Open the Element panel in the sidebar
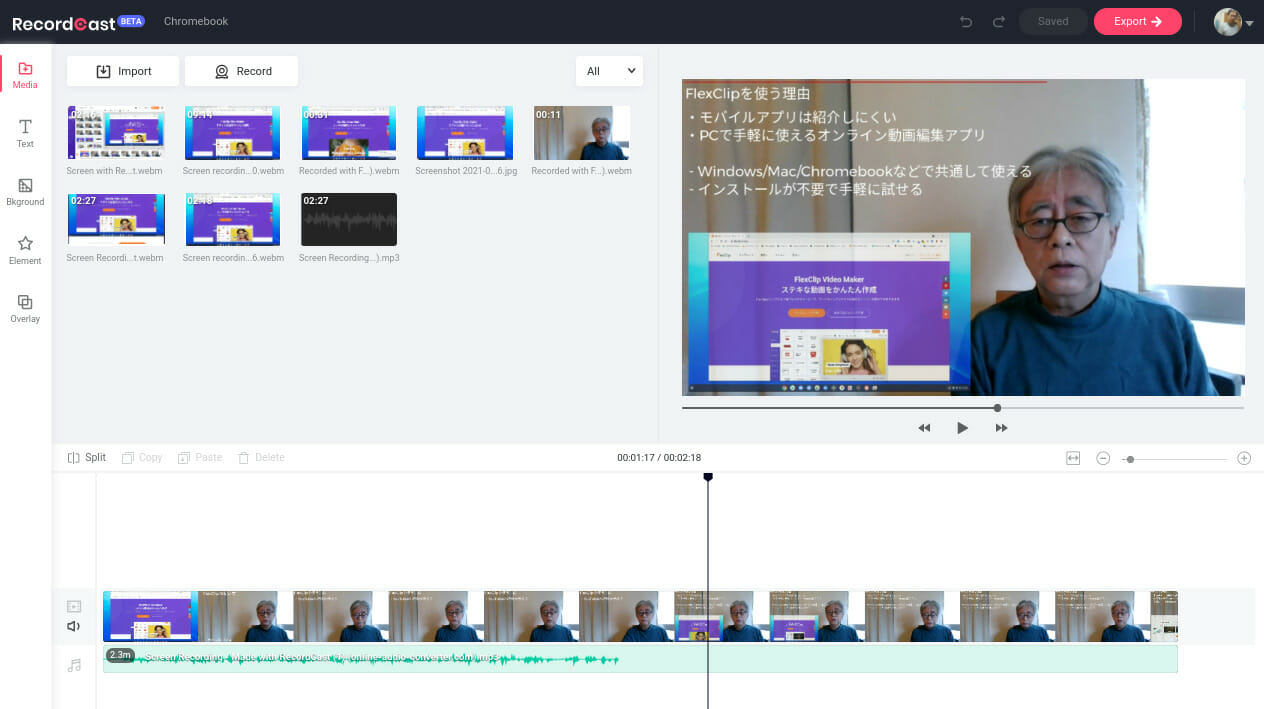 25,250
